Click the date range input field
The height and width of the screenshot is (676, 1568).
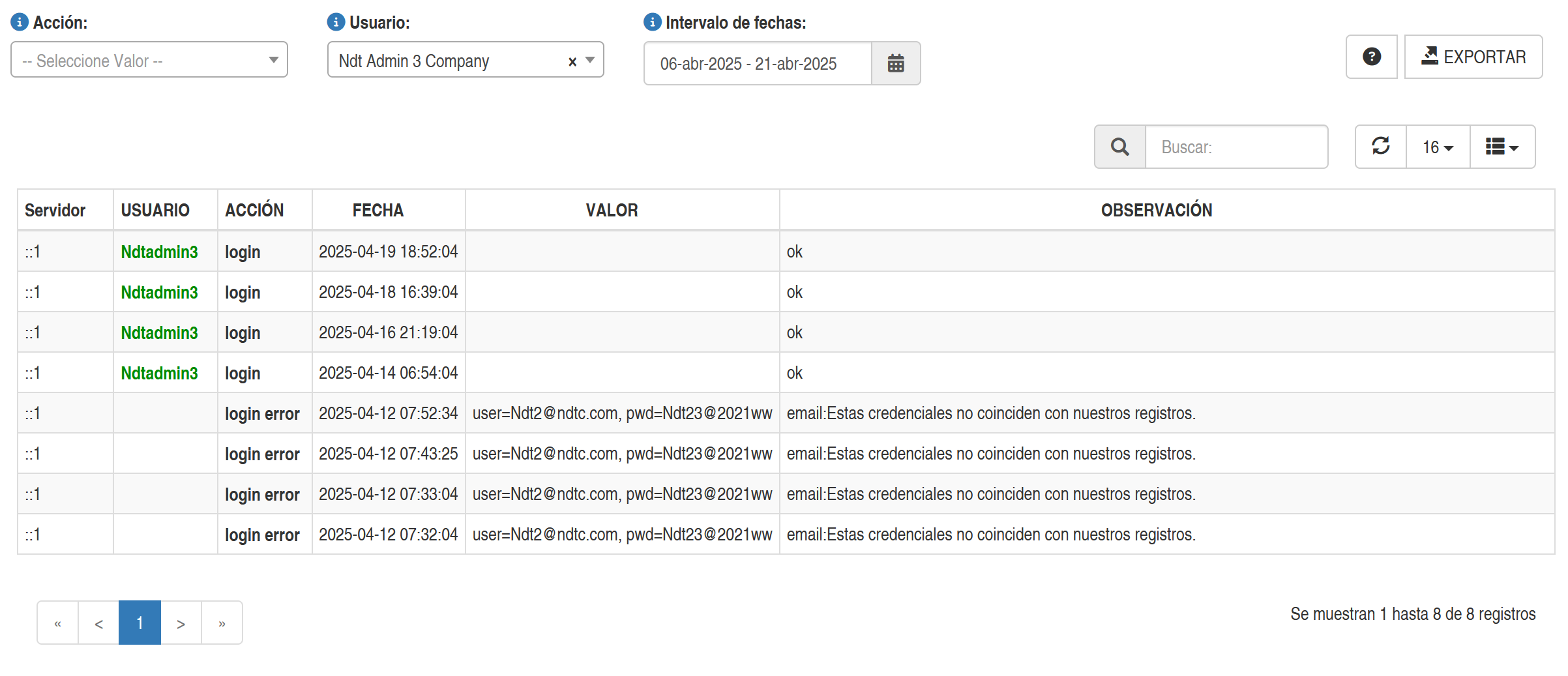click(x=757, y=63)
